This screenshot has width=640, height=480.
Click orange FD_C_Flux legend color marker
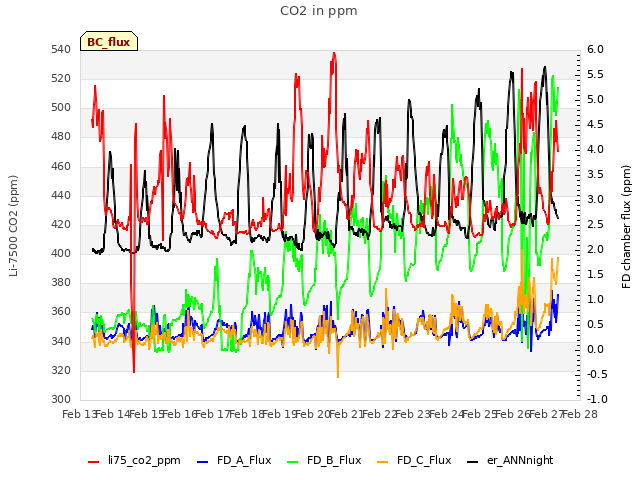(x=382, y=462)
